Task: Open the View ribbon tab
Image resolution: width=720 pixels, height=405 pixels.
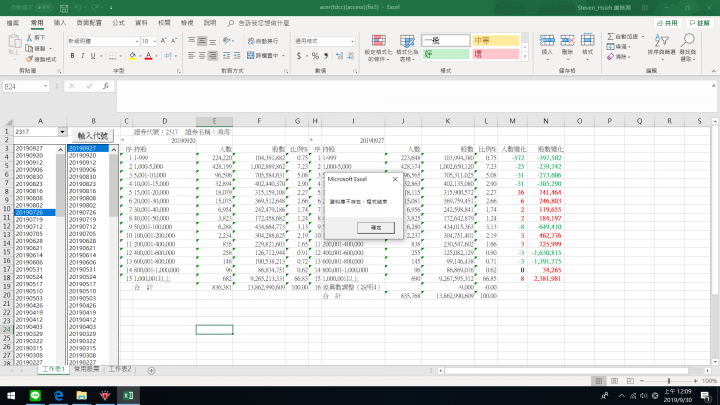Action: (187, 23)
